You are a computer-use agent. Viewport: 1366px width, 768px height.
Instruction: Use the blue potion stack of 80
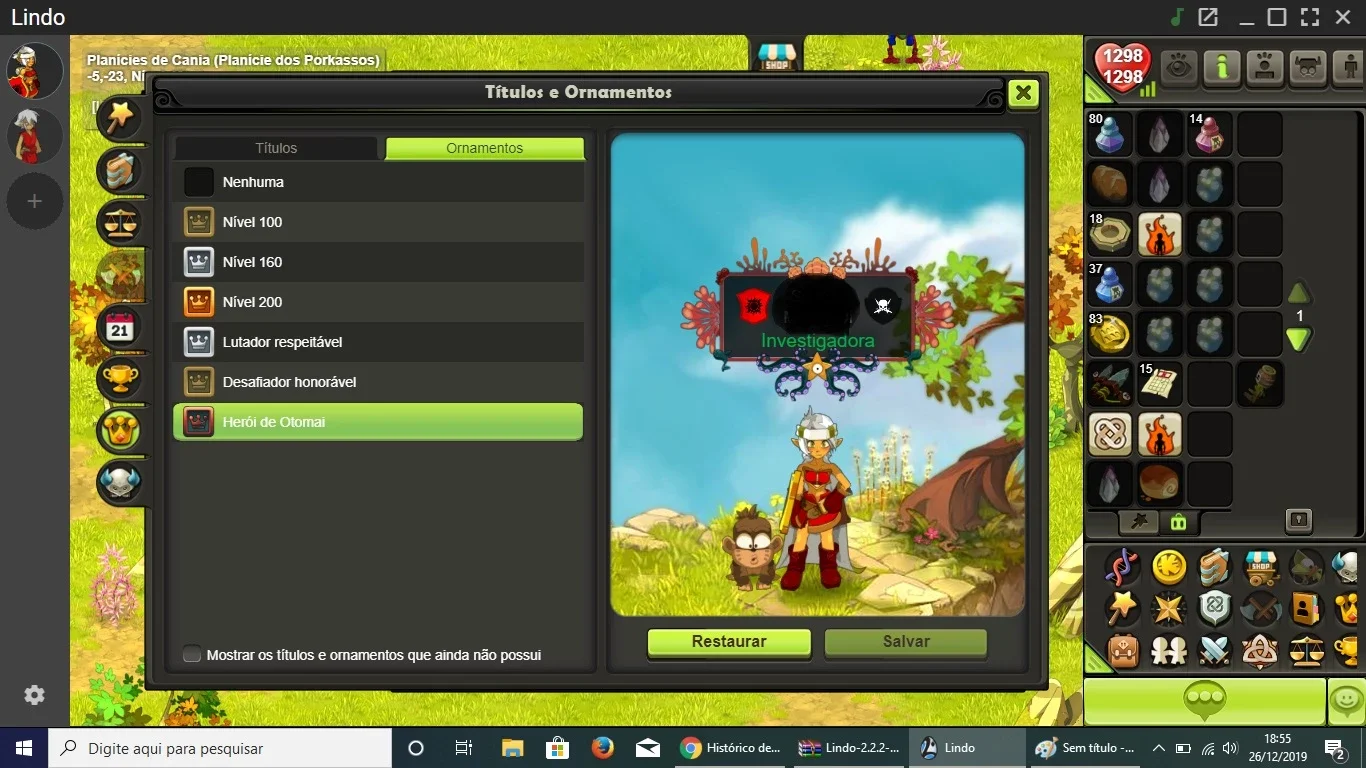1110,133
